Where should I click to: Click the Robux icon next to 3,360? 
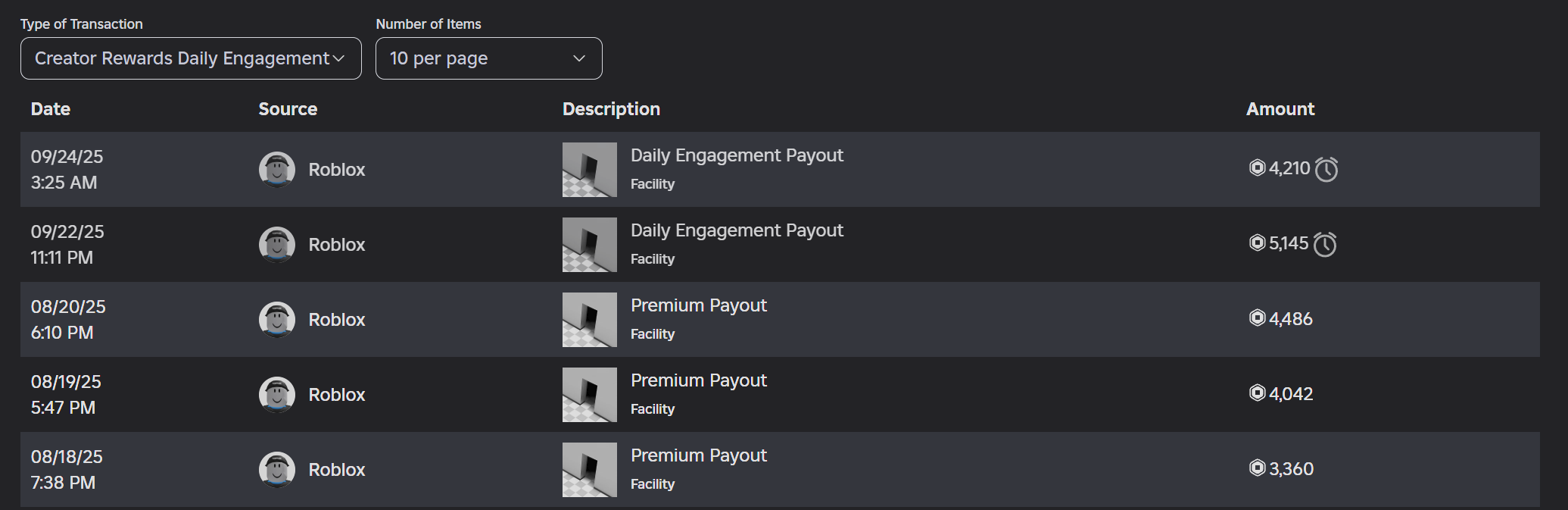point(1258,468)
